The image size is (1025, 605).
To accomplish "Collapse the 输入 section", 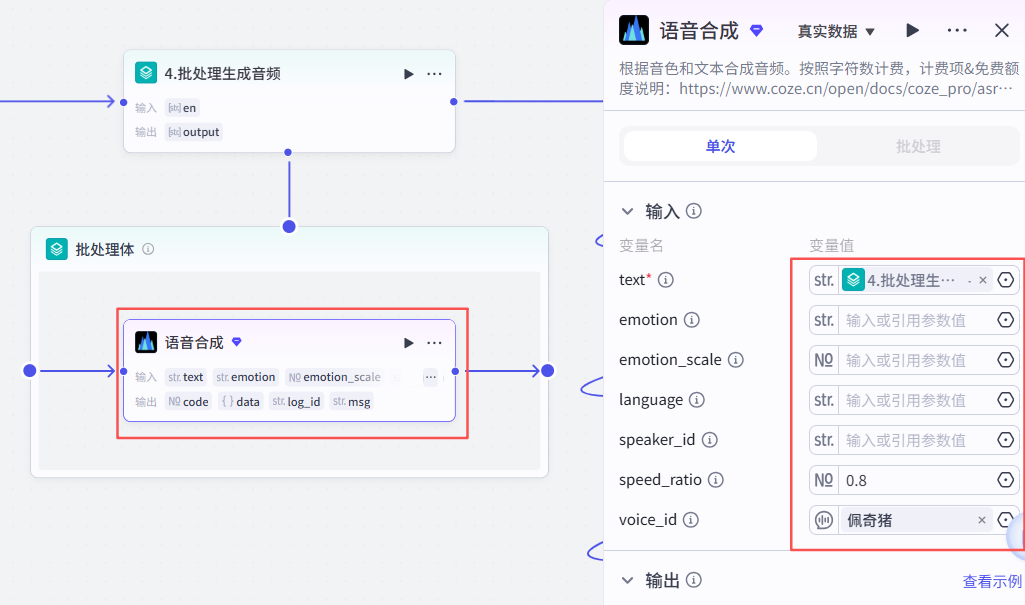I will point(628,211).
